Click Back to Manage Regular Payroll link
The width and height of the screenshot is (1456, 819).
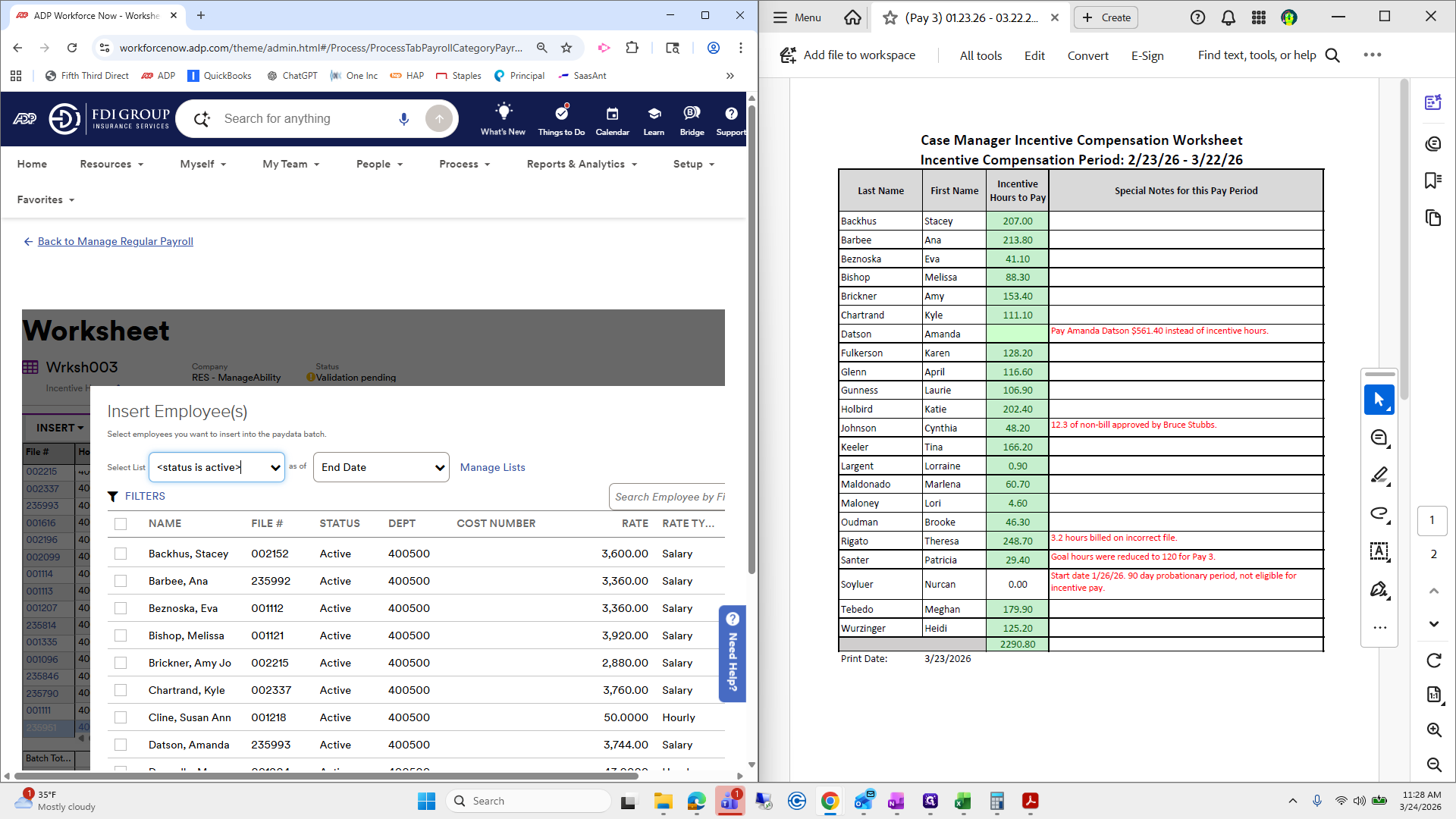coord(115,242)
